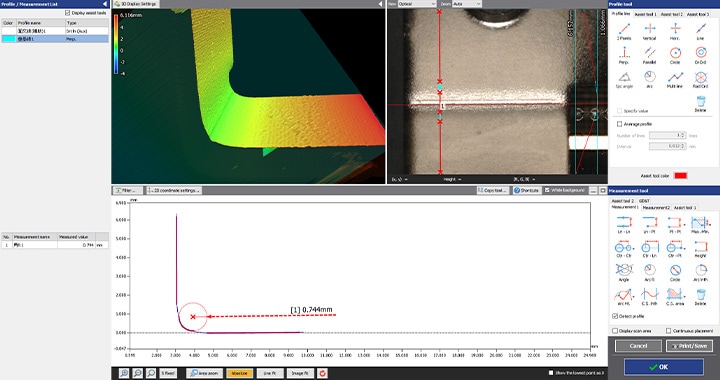The image size is (720, 380).
Task: Switch to Assist tool 1 tab in Profile tool
Action: (x=645, y=14)
